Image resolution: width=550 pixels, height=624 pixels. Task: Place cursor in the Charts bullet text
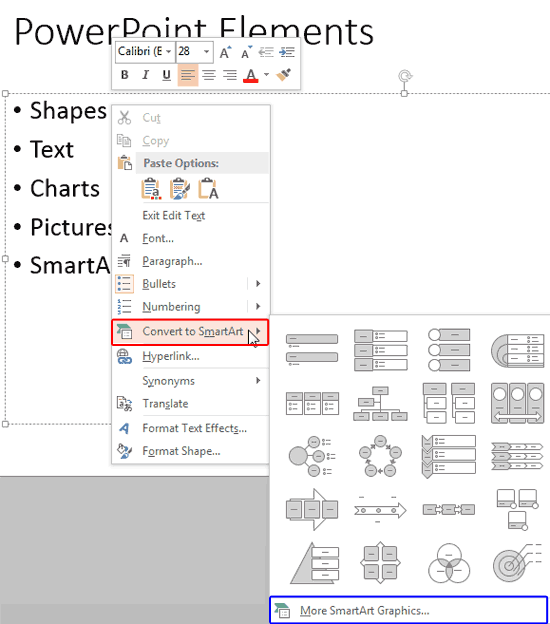(x=65, y=188)
